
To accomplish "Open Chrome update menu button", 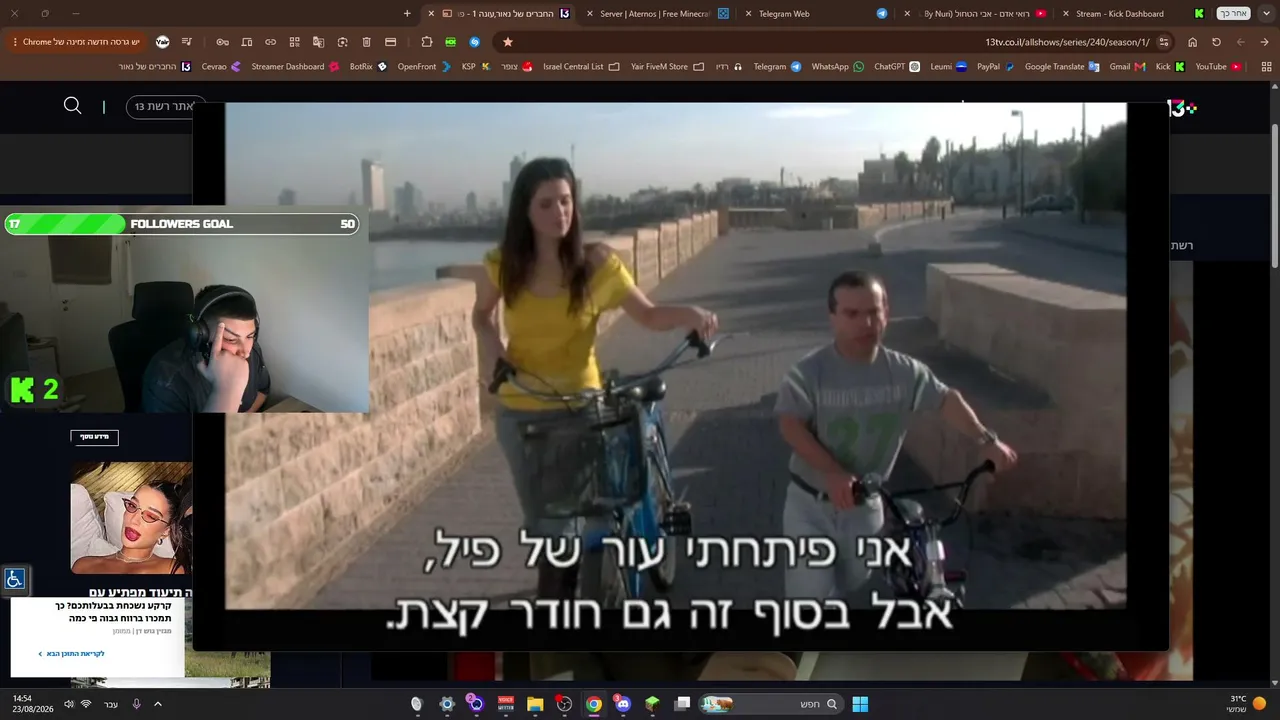I will [76, 42].
